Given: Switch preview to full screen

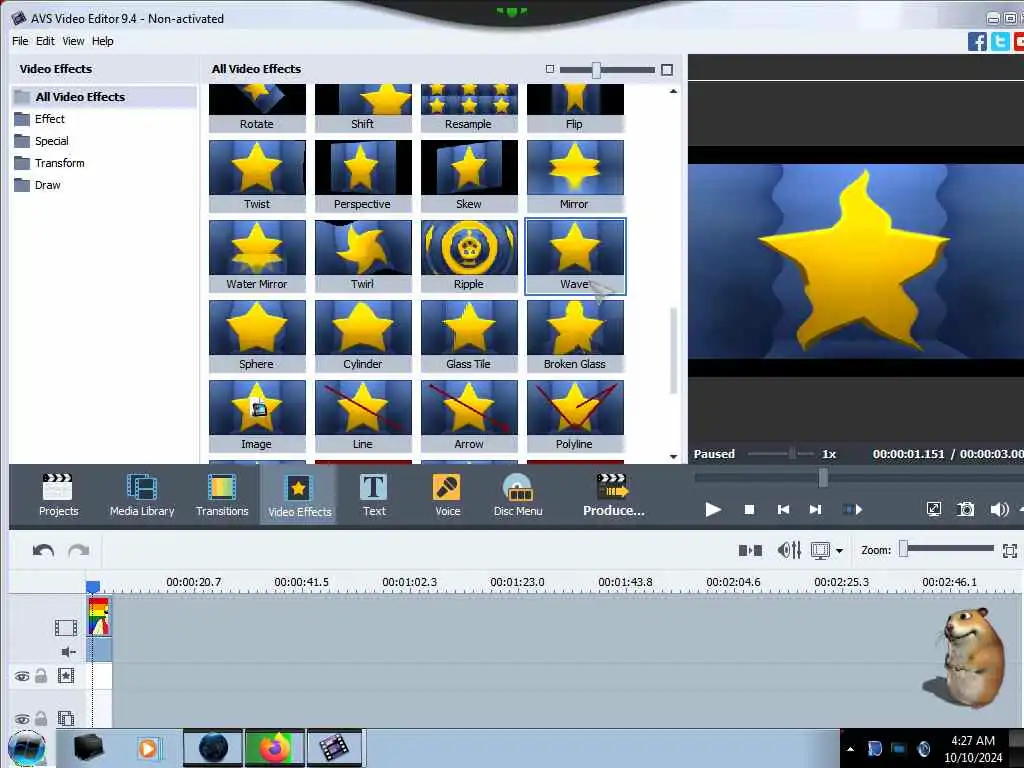Looking at the screenshot, I should [934, 509].
